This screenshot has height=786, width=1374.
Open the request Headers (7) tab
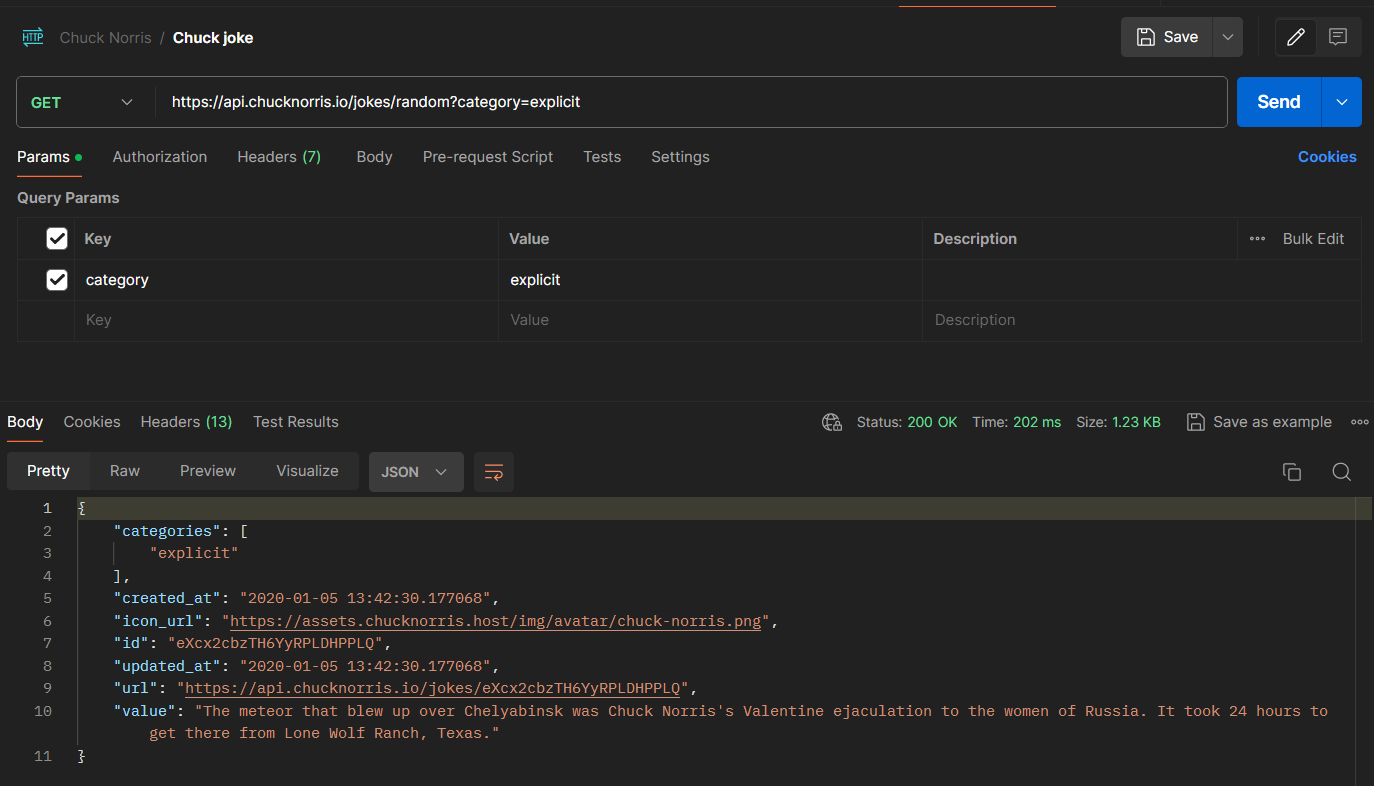[279, 157]
